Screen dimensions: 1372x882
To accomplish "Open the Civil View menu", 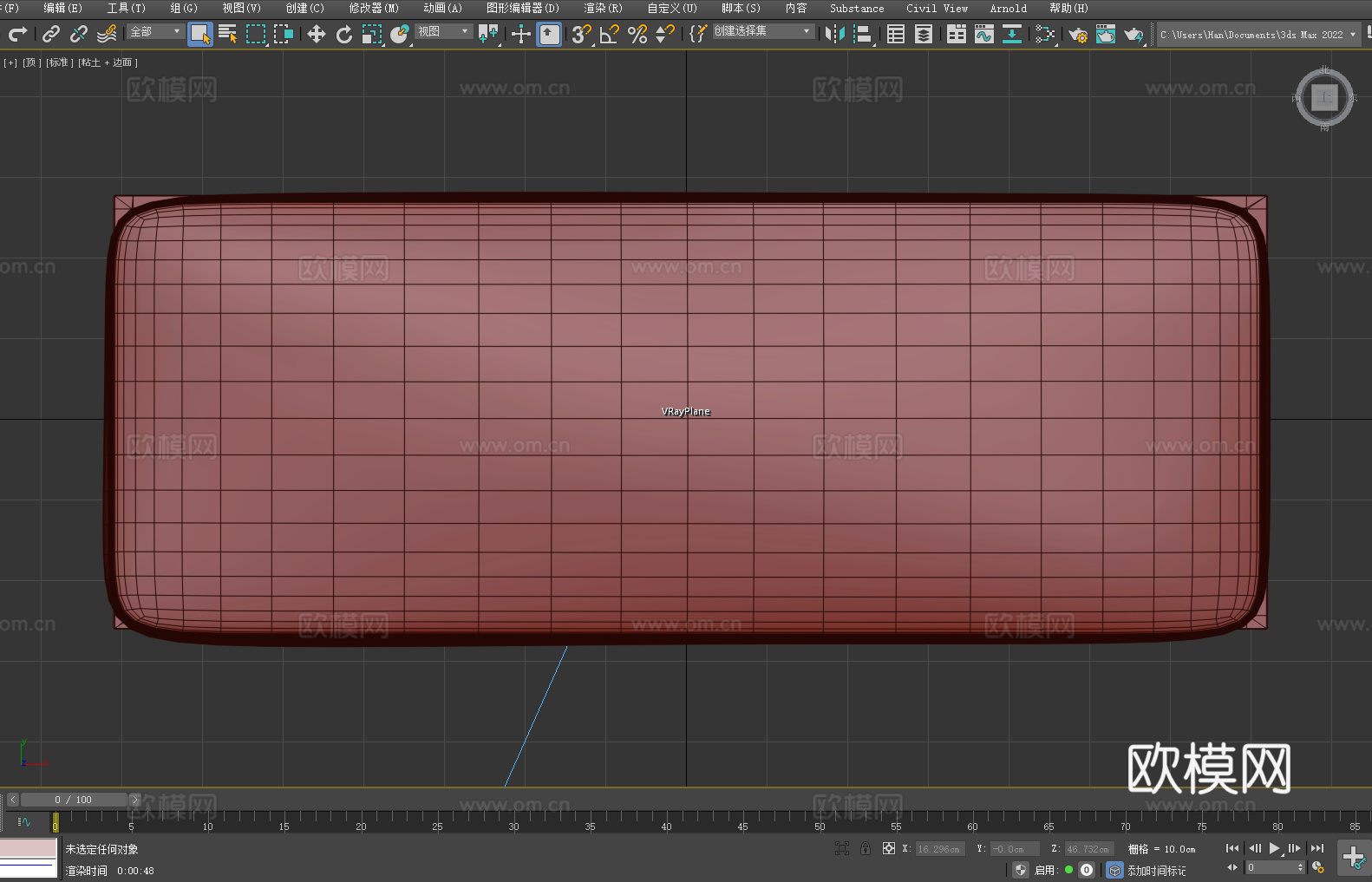I will tap(937, 8).
